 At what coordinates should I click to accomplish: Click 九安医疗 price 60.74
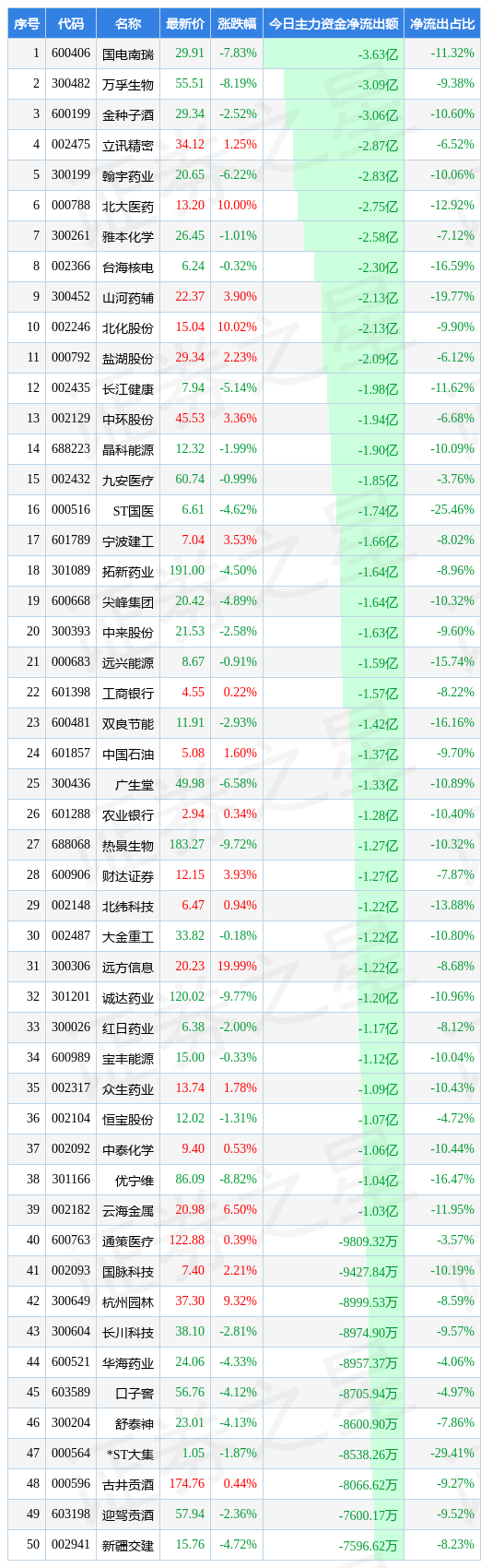click(190, 480)
